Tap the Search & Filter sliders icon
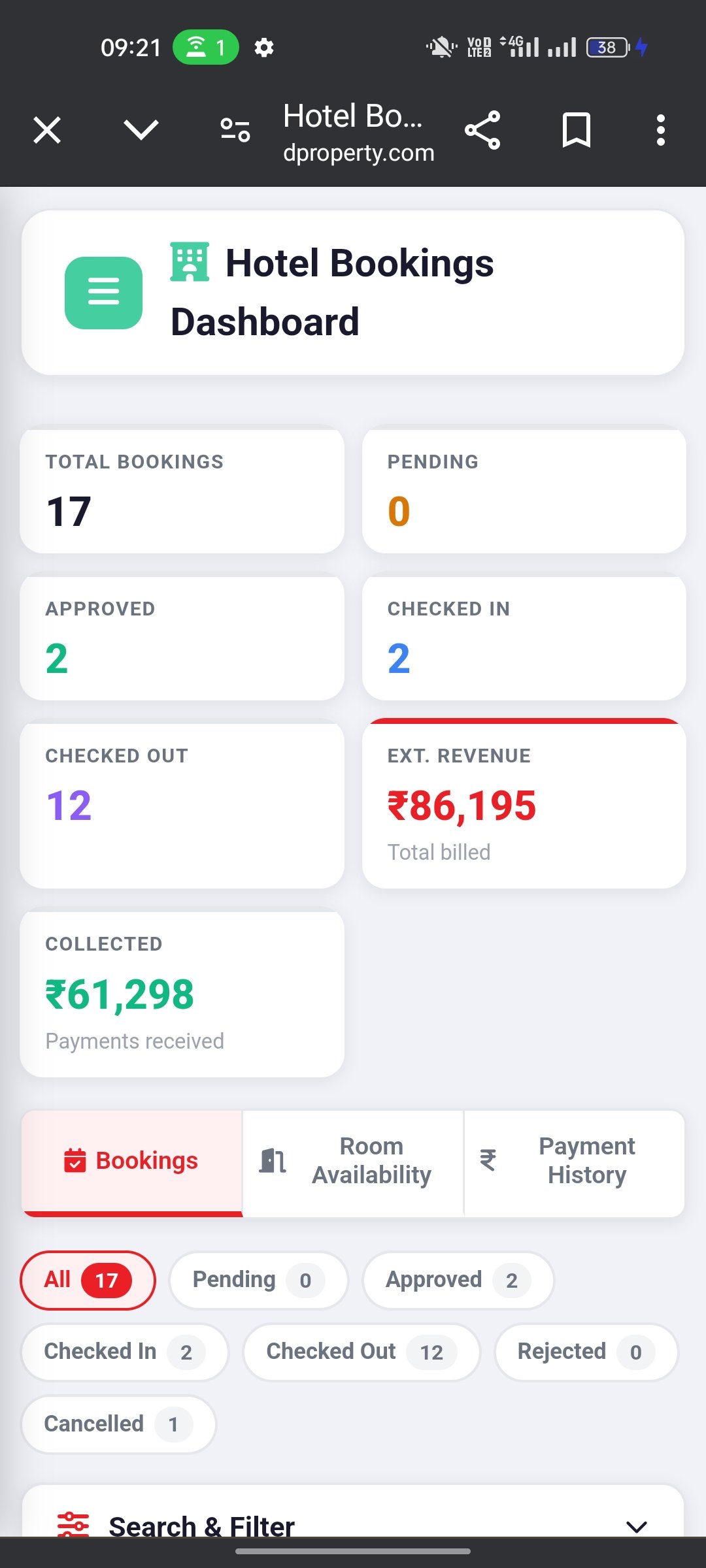Screen dimensions: 706x1568 click(x=73, y=1524)
